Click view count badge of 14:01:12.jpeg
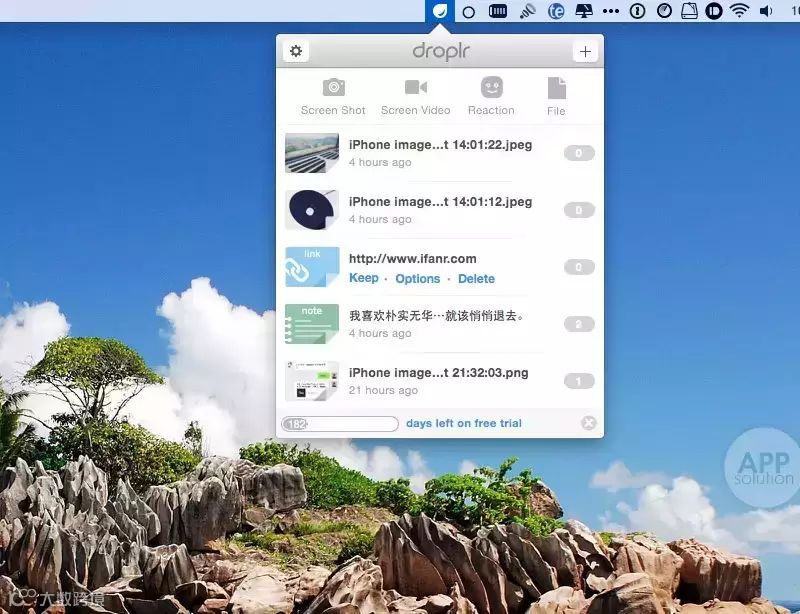This screenshot has width=800, height=614. (579, 210)
